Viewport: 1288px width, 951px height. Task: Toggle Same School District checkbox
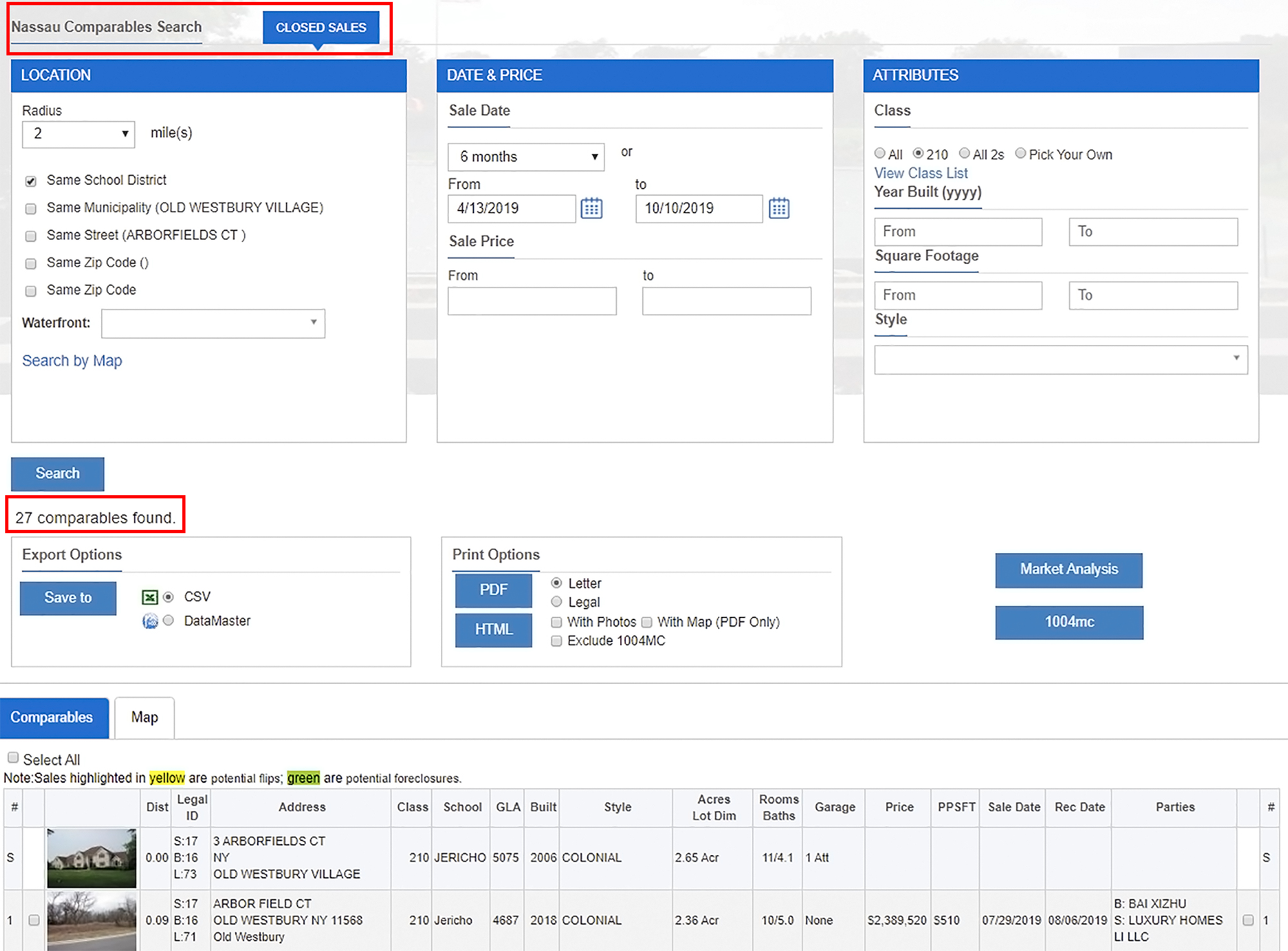point(30,181)
